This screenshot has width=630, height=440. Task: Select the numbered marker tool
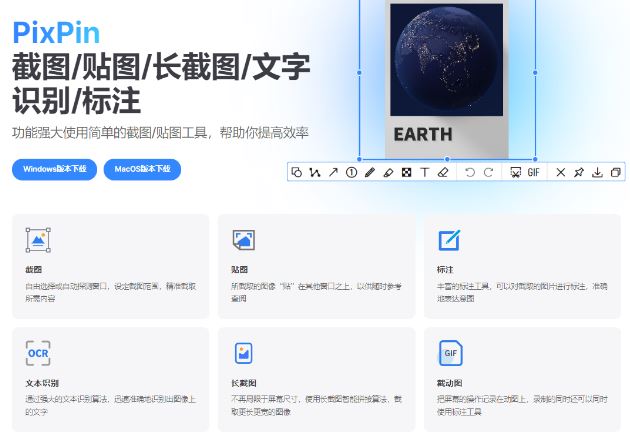[x=352, y=172]
